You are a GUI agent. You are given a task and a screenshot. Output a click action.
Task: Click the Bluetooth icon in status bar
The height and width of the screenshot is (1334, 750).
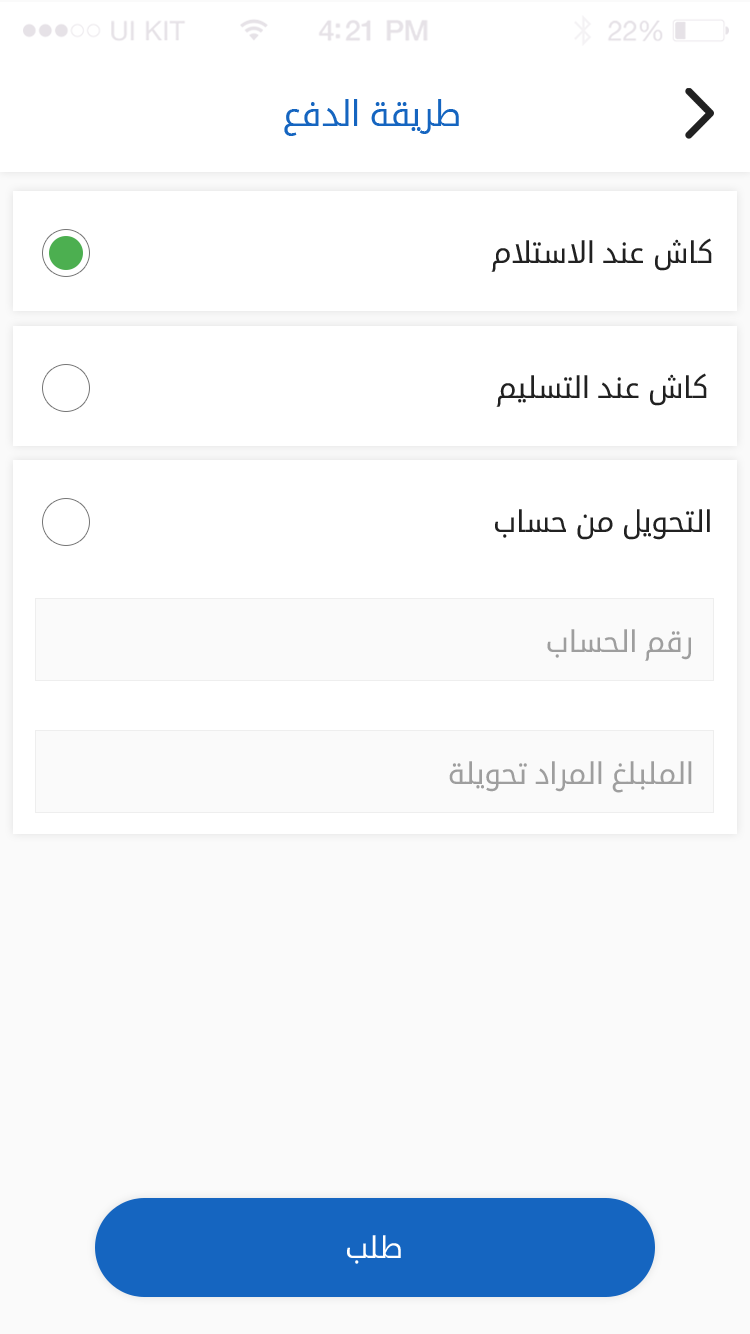point(582,31)
